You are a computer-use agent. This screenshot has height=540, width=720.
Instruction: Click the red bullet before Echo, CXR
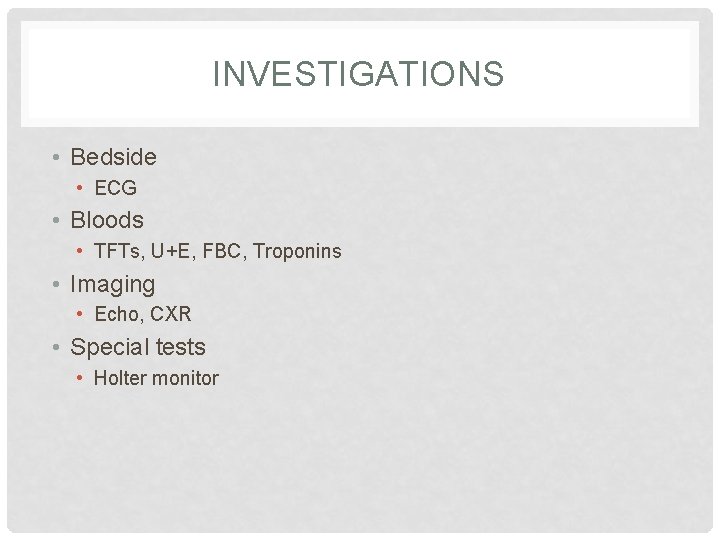coord(81,314)
